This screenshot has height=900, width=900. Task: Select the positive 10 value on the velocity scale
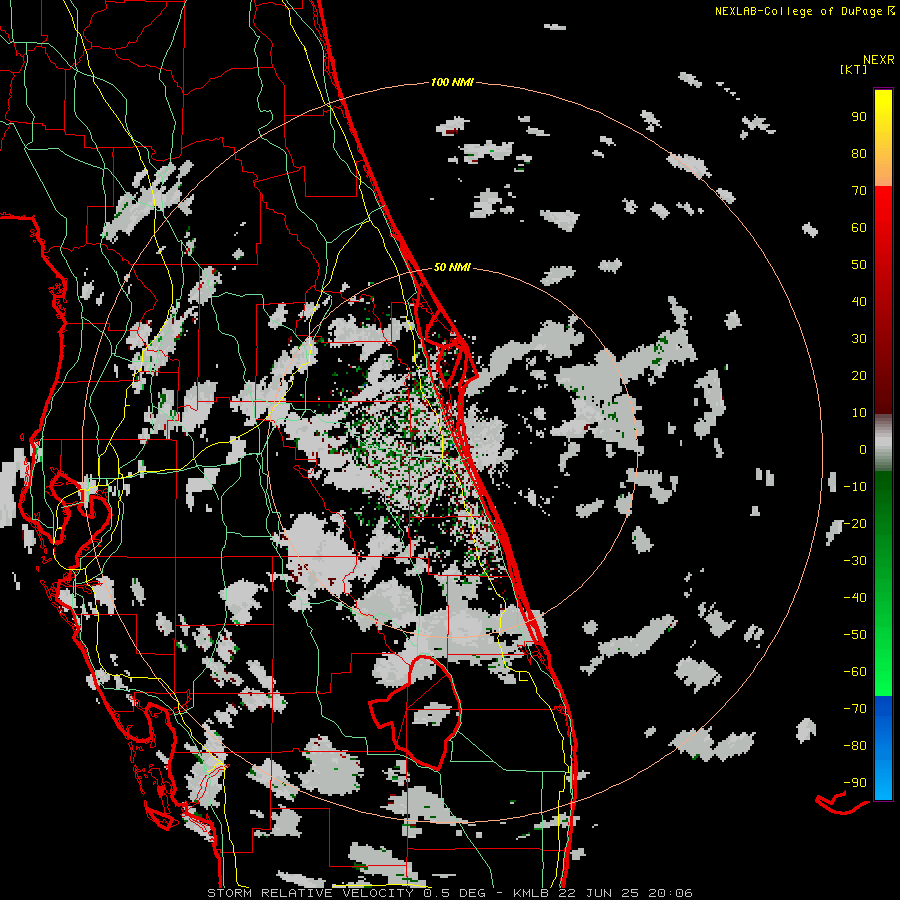(859, 413)
